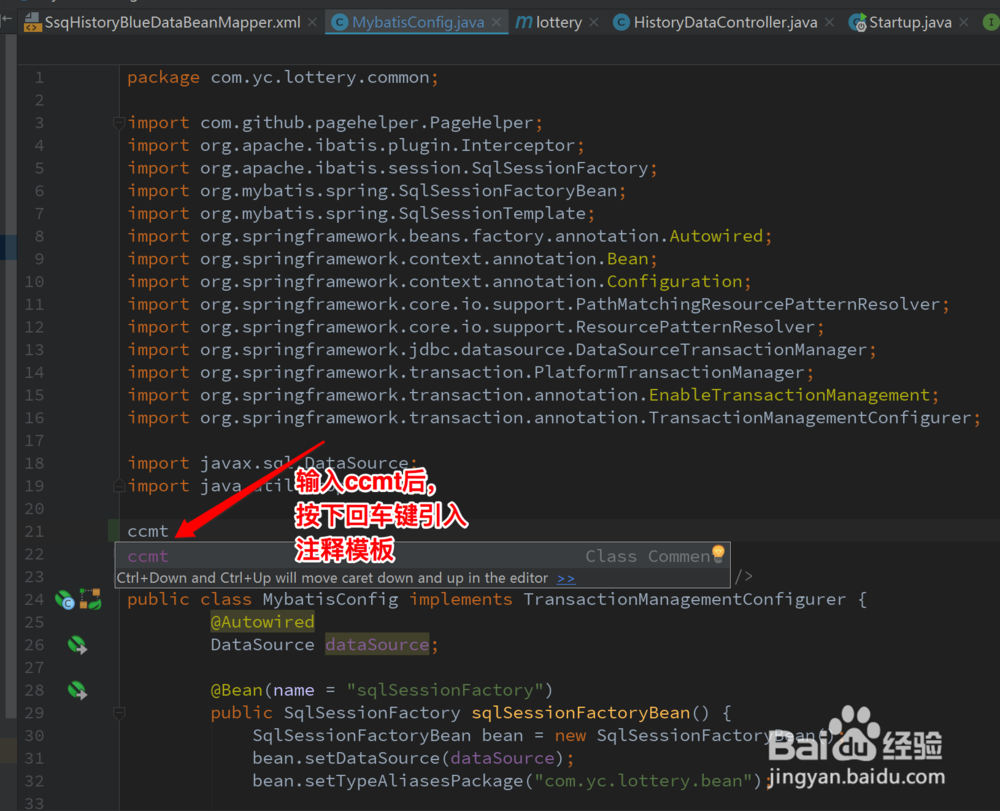Click the fold handle near line 29
The image size is (1000, 811).
(x=118, y=712)
